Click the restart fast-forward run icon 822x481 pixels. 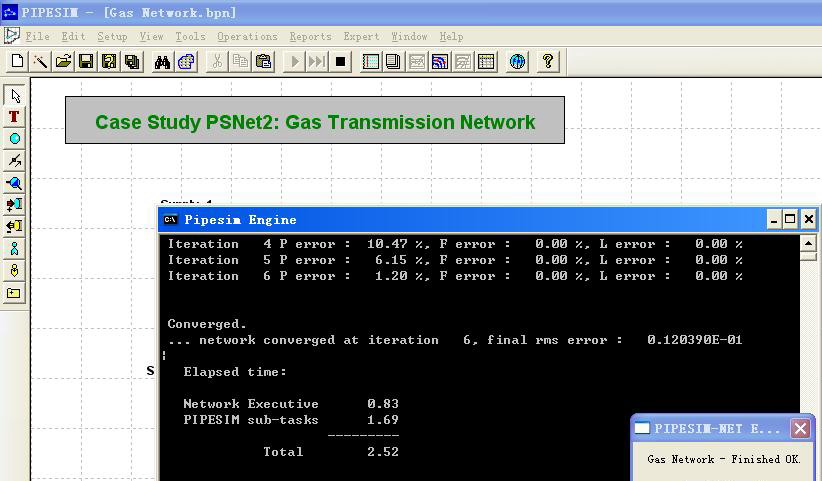coord(317,62)
